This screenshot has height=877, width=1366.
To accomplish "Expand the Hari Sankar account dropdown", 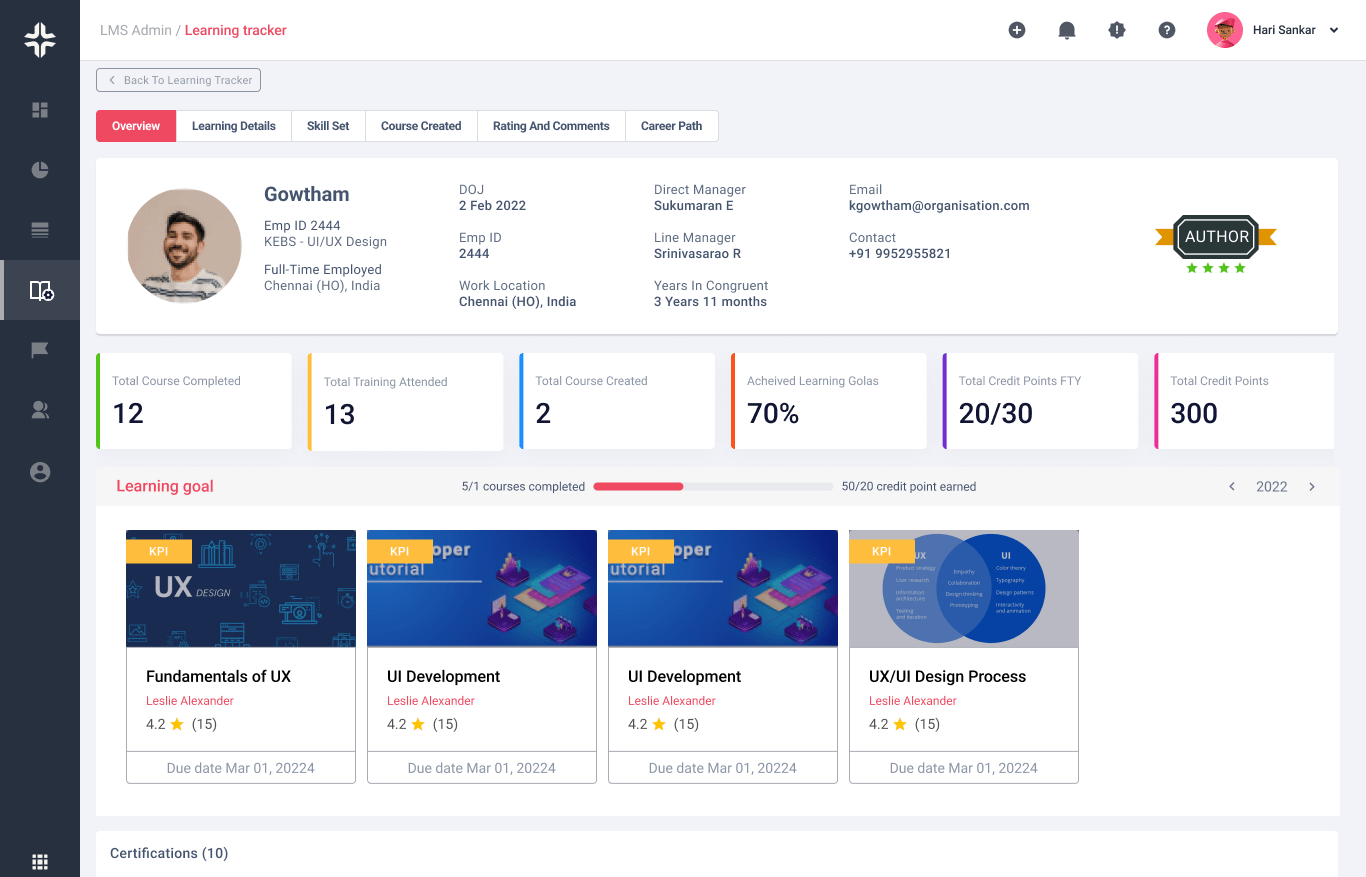I will pos(1333,31).
